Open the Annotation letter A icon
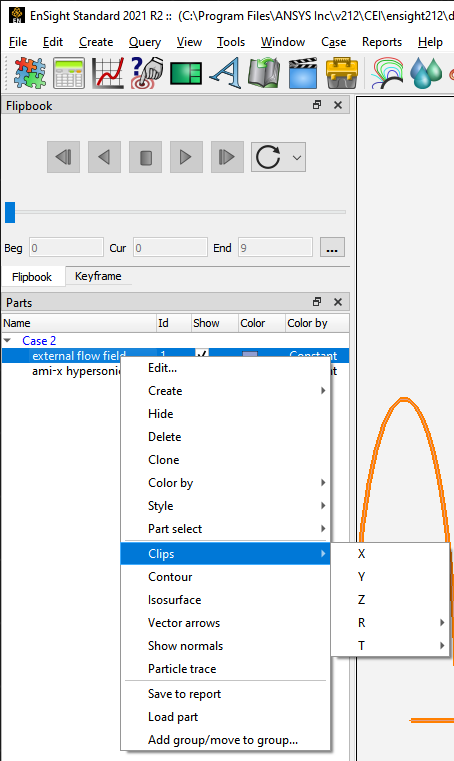454x761 pixels. pos(225,73)
